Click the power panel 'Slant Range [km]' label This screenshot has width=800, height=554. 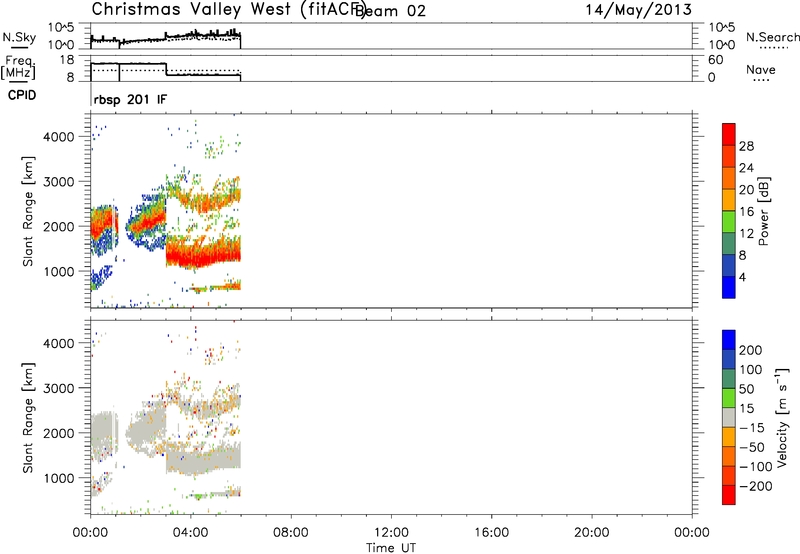click(28, 211)
